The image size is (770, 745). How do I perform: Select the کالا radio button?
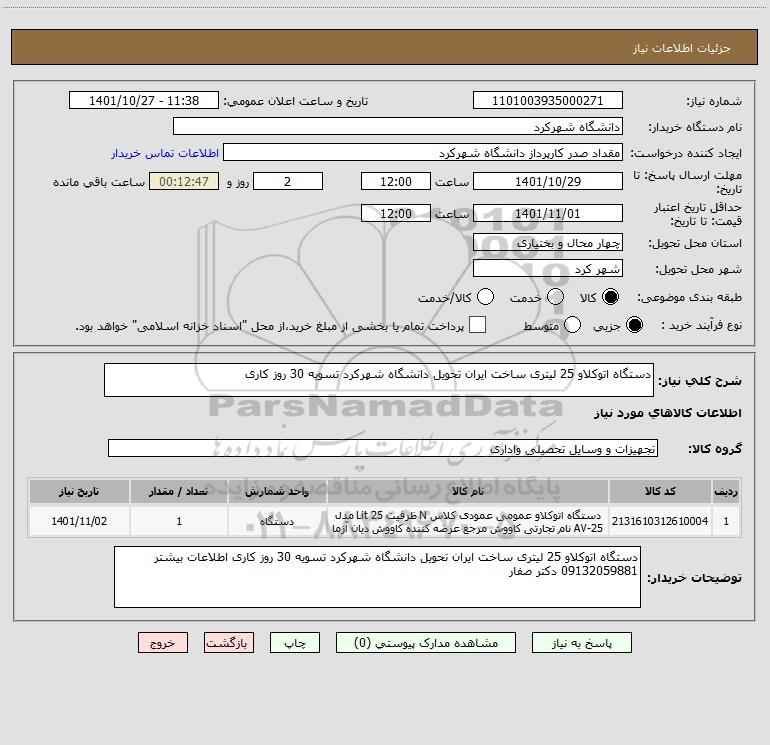(610, 297)
